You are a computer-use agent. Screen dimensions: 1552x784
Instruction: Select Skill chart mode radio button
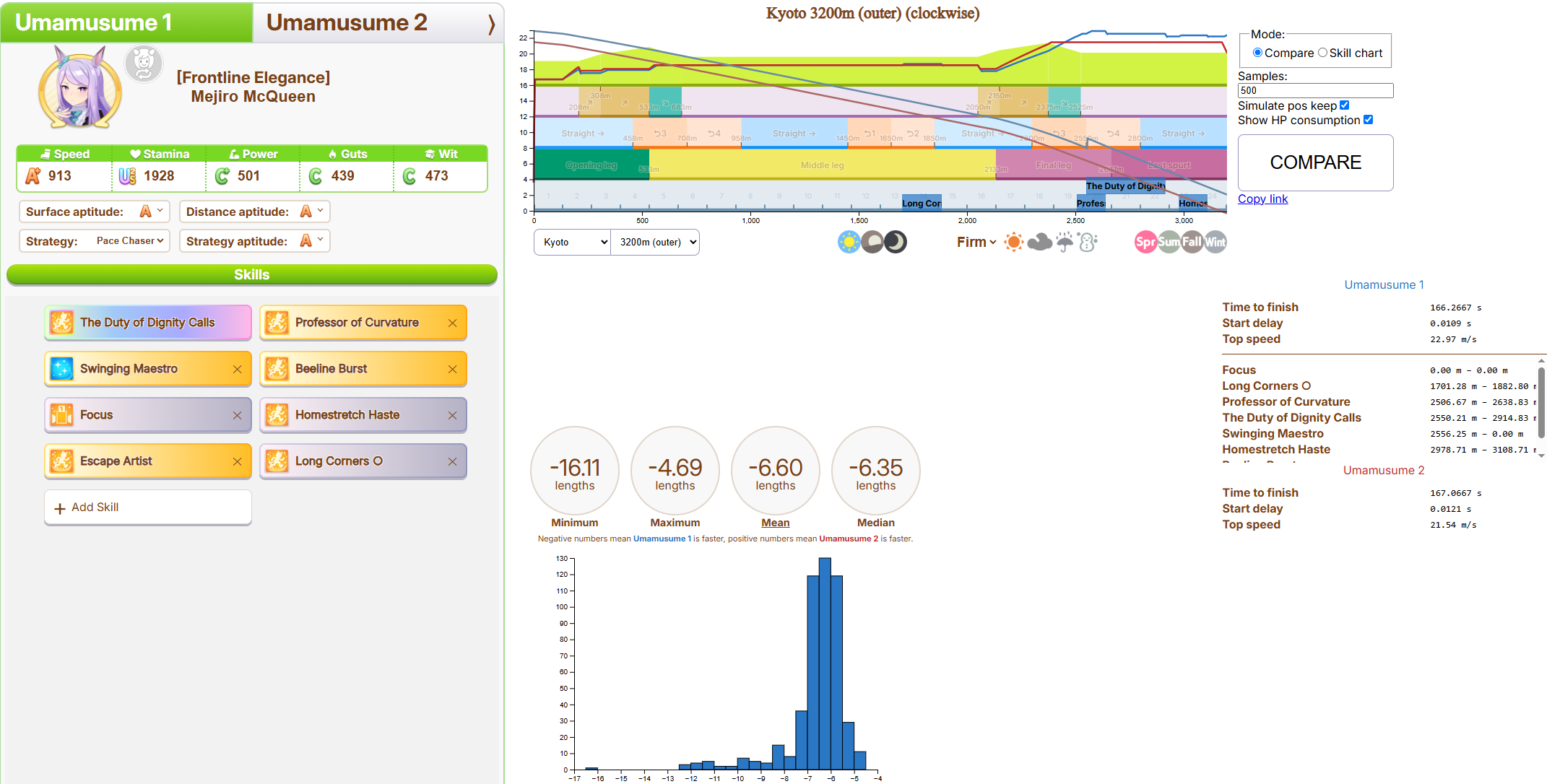[x=1322, y=53]
